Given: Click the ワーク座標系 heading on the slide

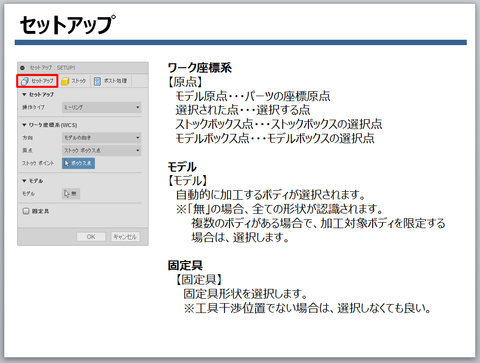Looking at the screenshot, I should (x=199, y=68).
